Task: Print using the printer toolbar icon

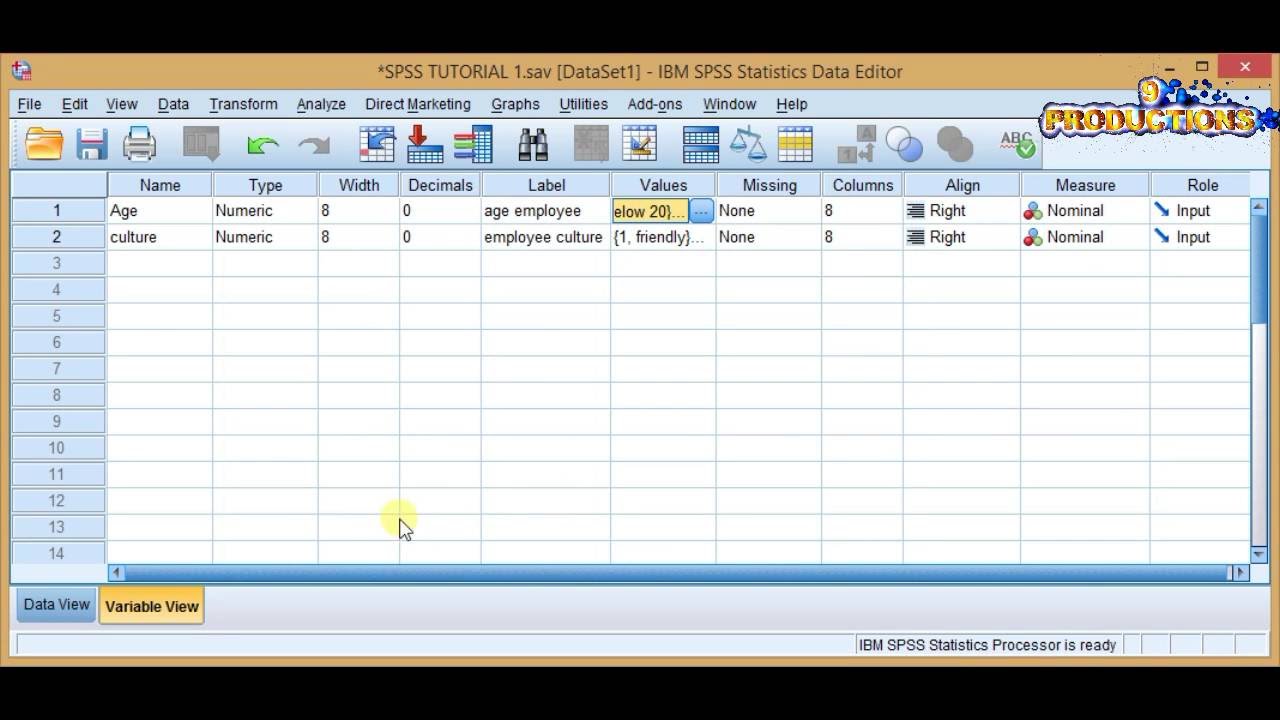Action: click(x=139, y=145)
